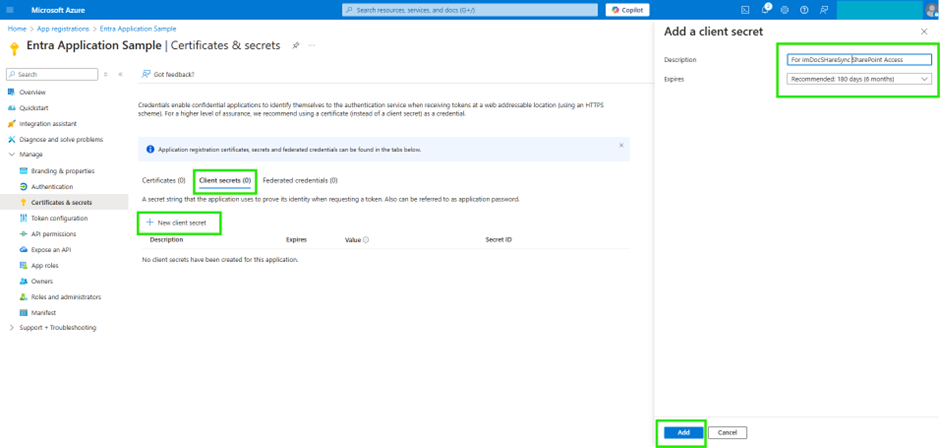
Task: Dismiss the information banner
Action: pos(621,145)
